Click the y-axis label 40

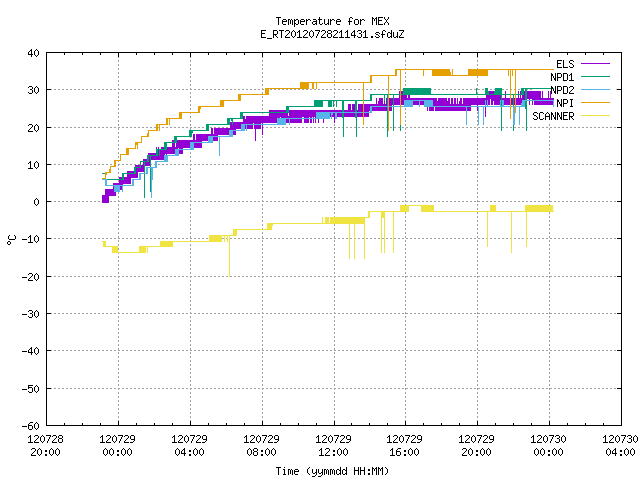tap(33, 53)
